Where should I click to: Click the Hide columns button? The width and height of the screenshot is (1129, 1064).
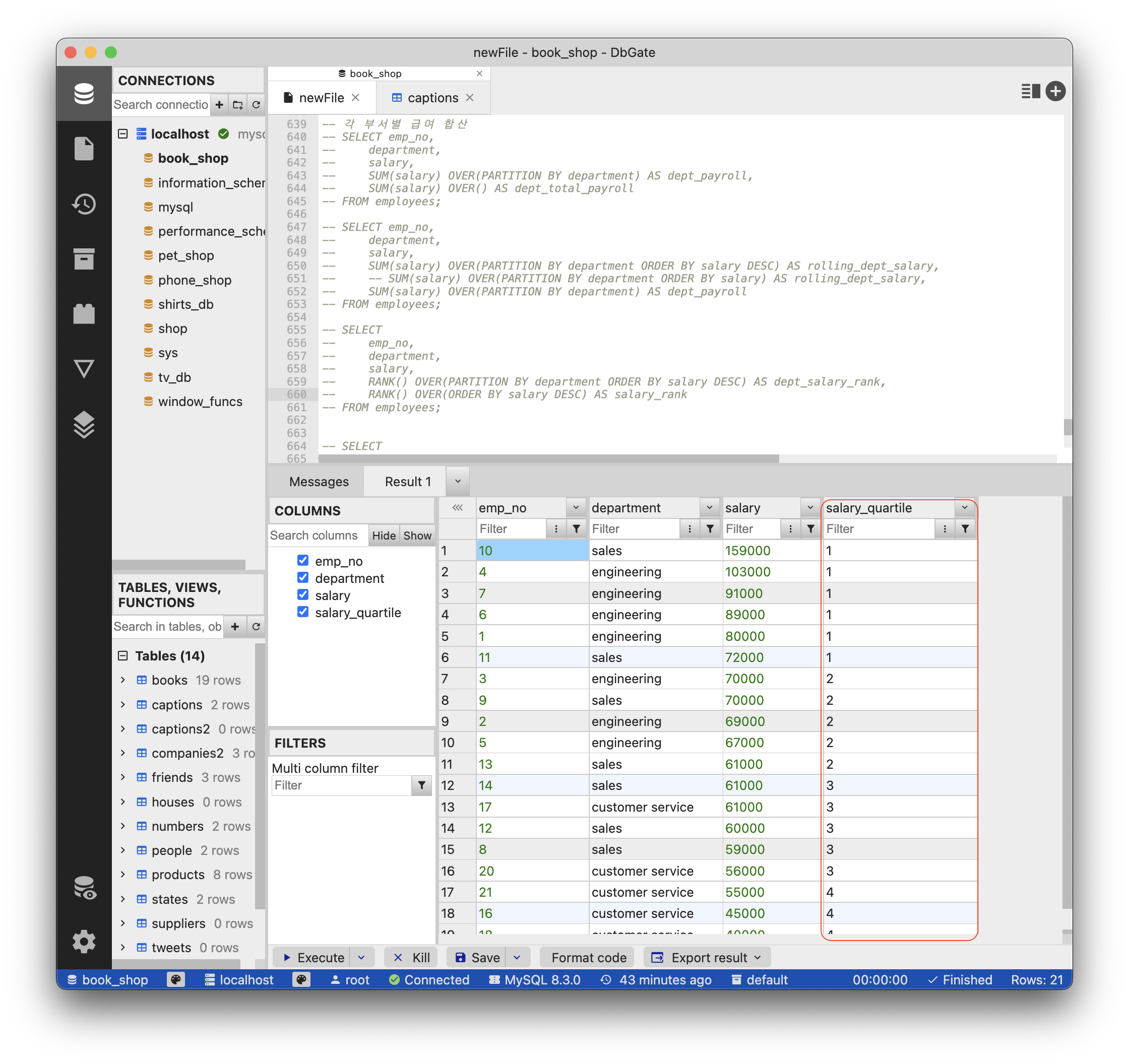click(x=384, y=535)
